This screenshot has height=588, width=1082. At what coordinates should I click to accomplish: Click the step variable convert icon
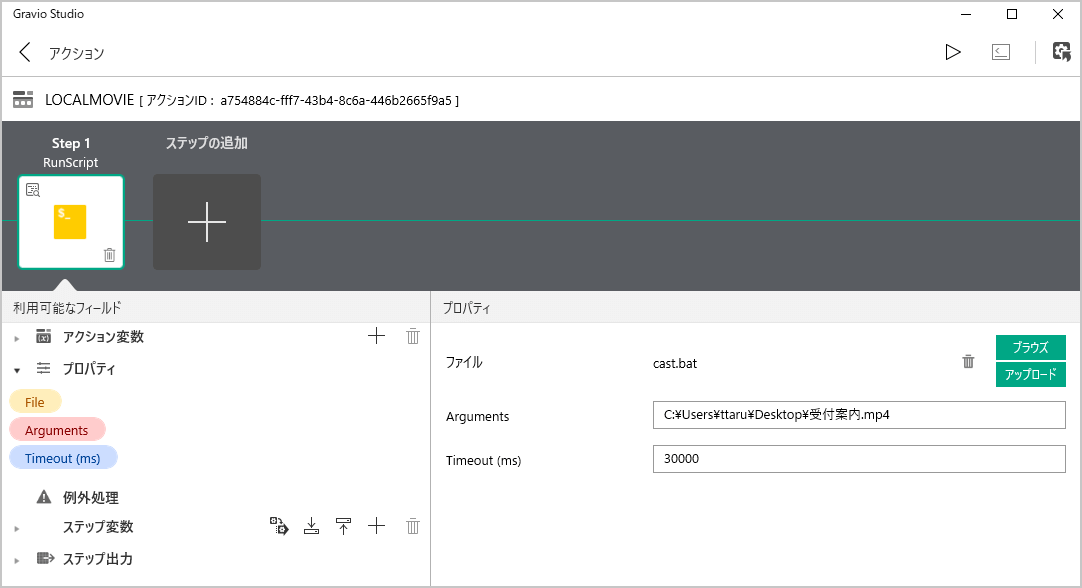(279, 526)
